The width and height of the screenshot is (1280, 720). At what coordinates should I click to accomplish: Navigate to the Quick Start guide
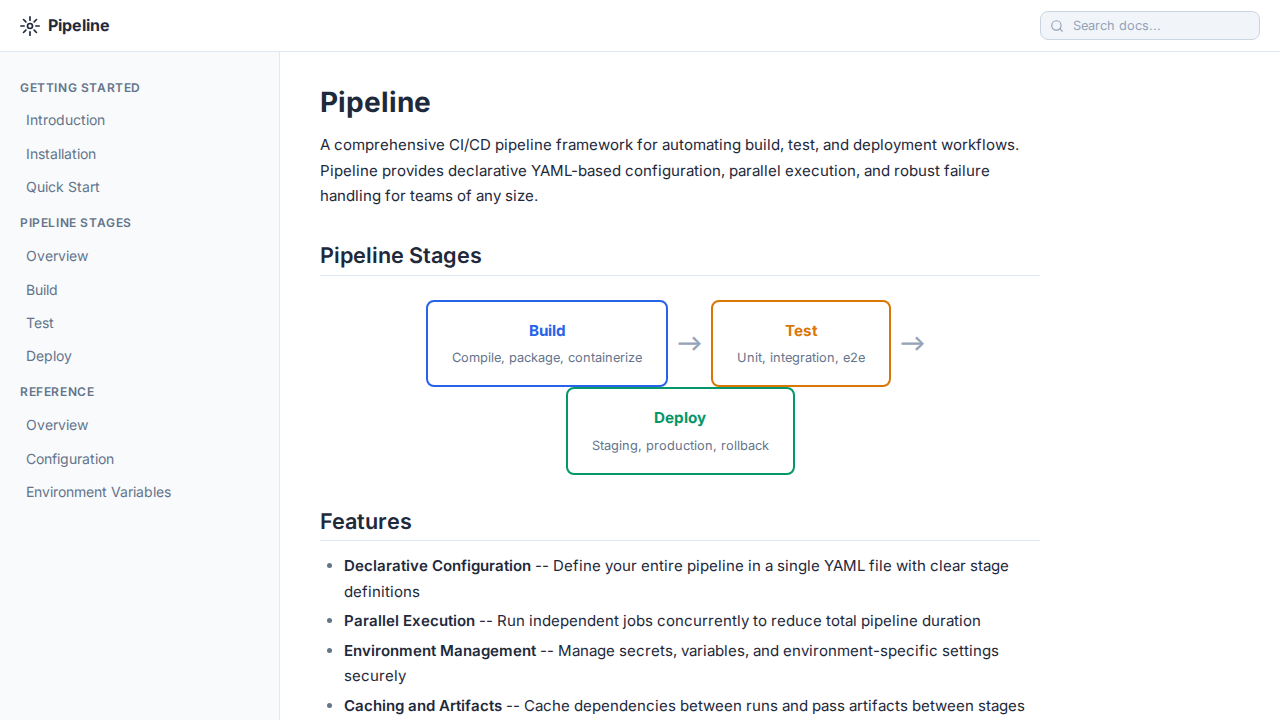click(x=62, y=187)
